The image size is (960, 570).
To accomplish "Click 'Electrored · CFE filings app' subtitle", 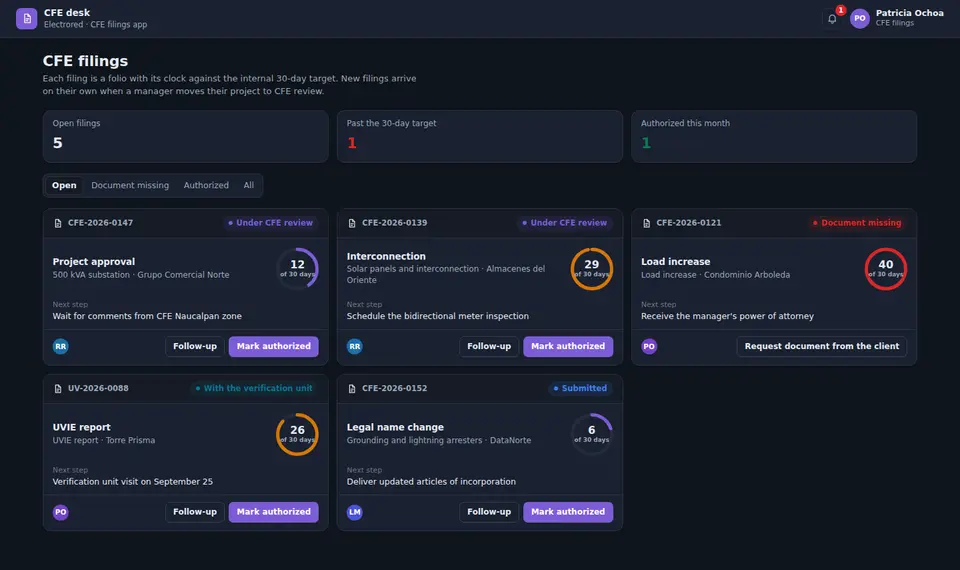I will point(96,24).
